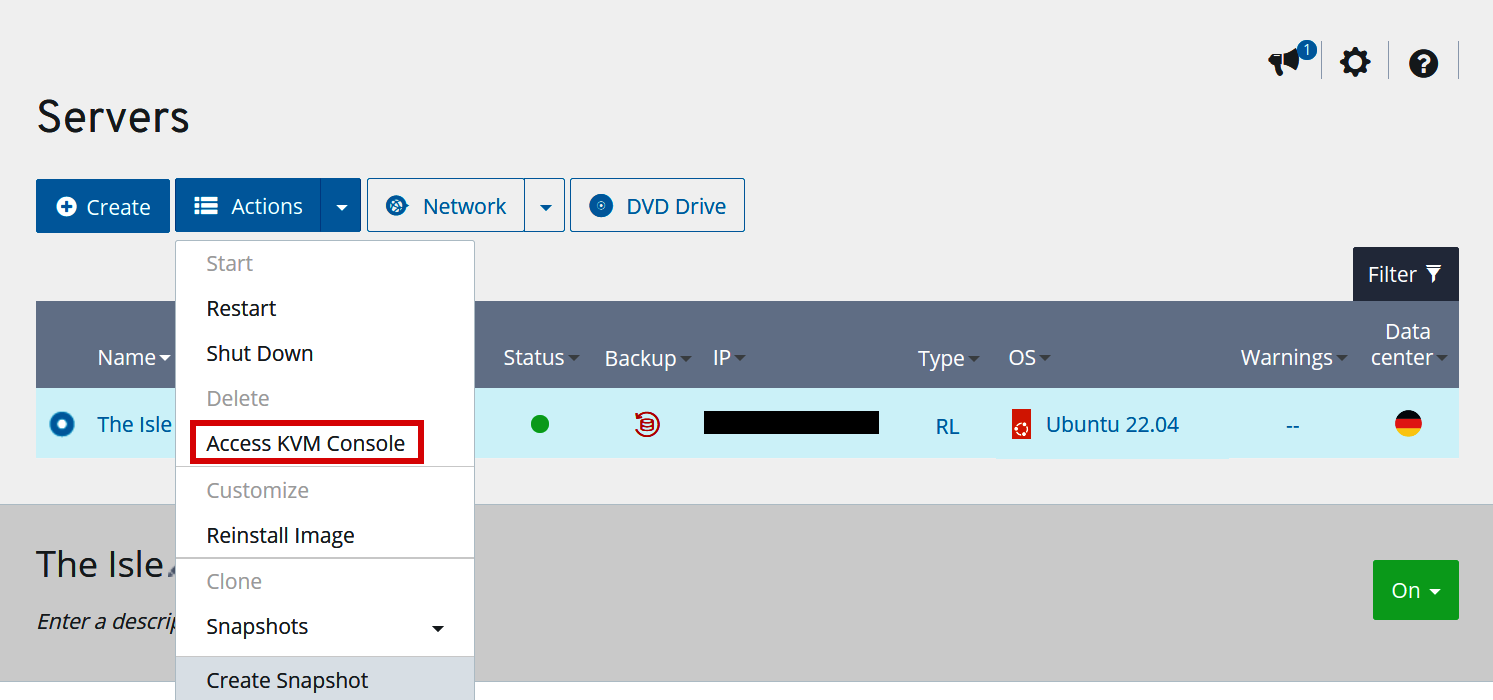Click the Create button
The image size is (1493, 700).
[x=102, y=205]
